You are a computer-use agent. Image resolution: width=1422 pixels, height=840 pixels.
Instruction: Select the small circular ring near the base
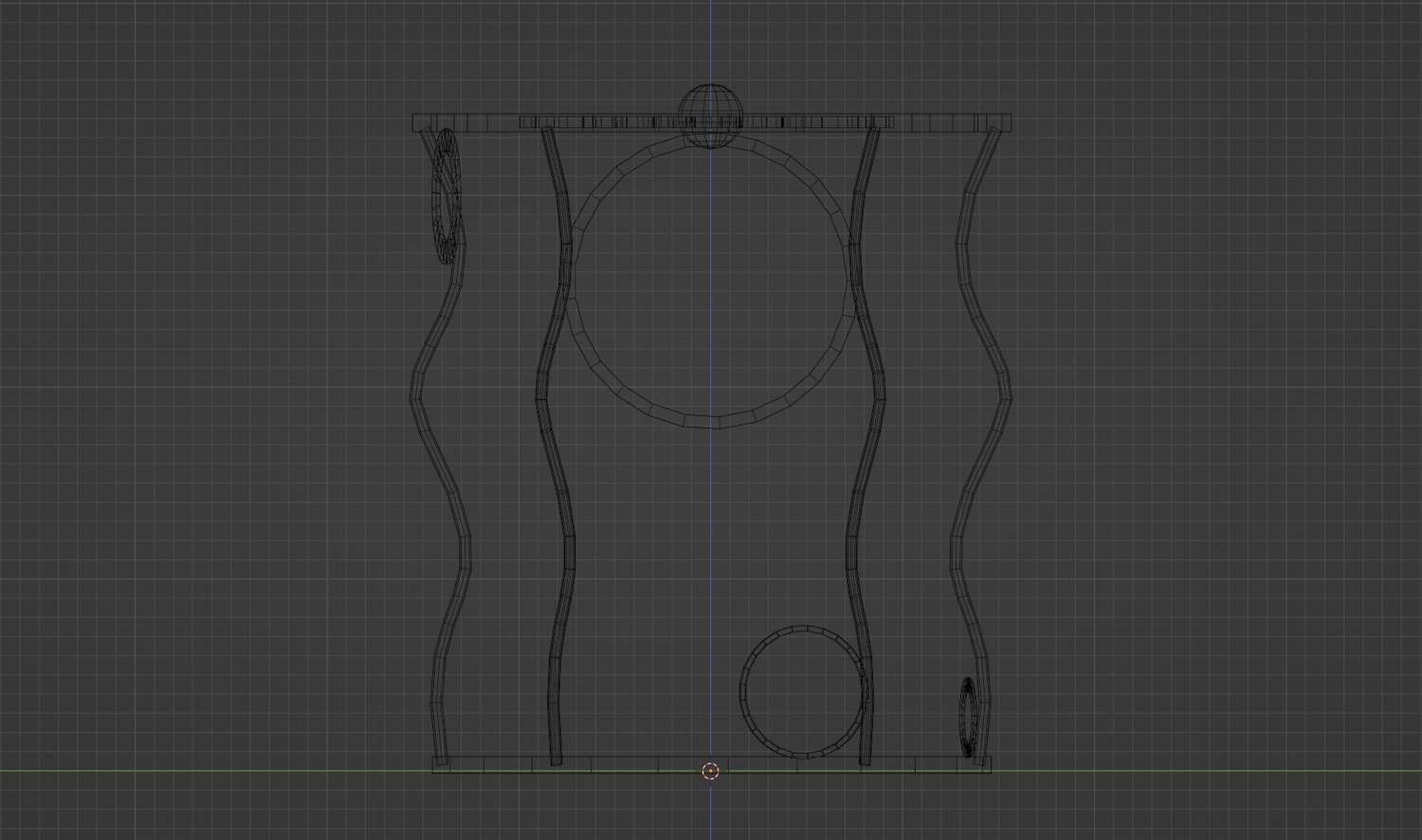click(804, 691)
